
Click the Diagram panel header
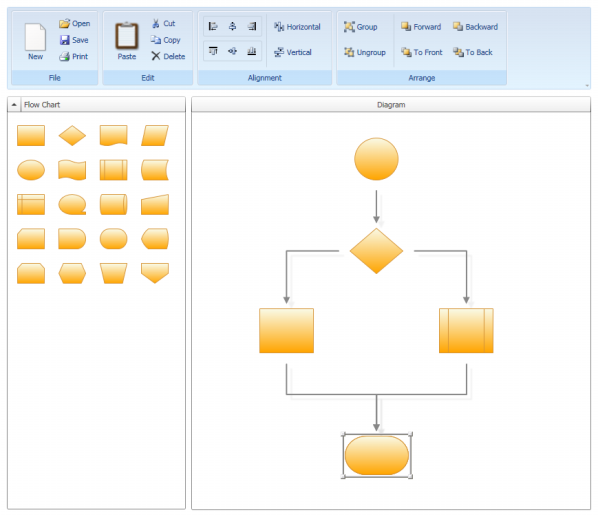click(x=391, y=104)
